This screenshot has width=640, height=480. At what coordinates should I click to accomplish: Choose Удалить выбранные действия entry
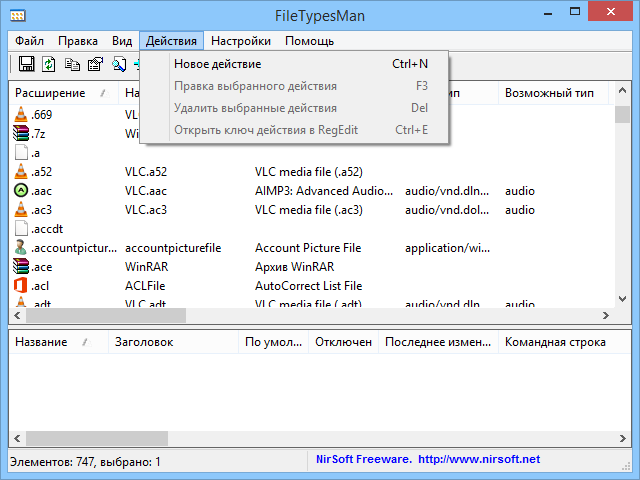[294, 108]
